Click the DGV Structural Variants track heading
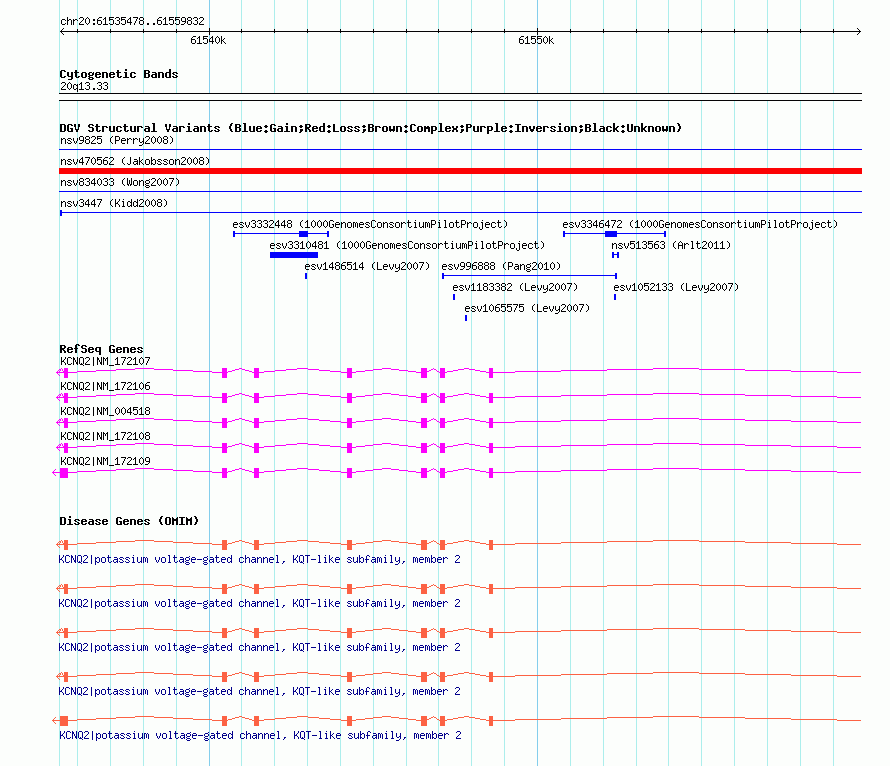 coord(370,128)
